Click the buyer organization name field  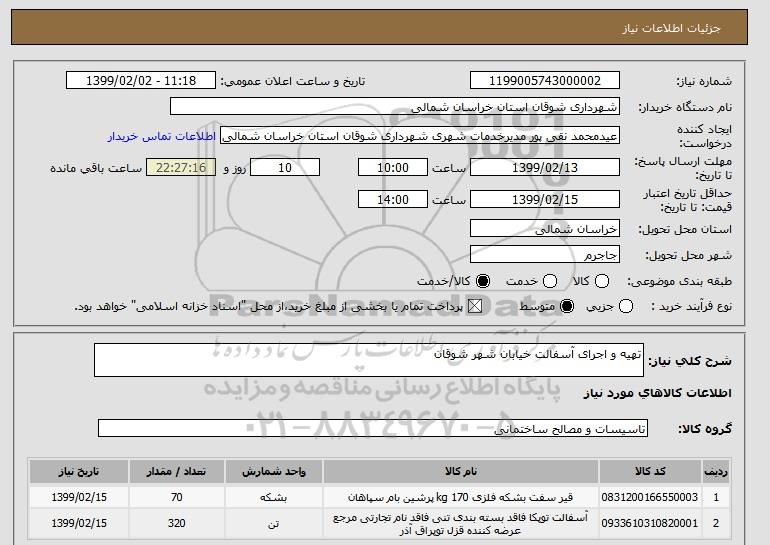coord(395,107)
